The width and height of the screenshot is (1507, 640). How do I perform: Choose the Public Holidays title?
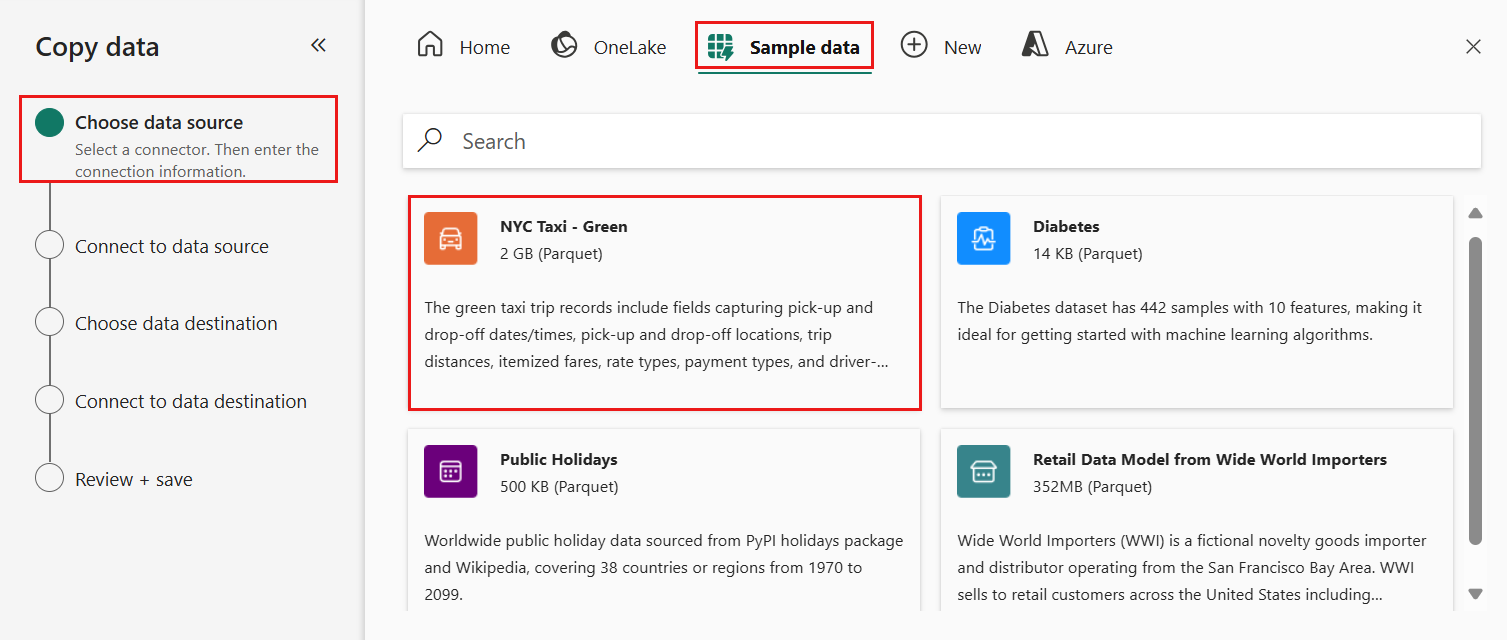tap(559, 460)
